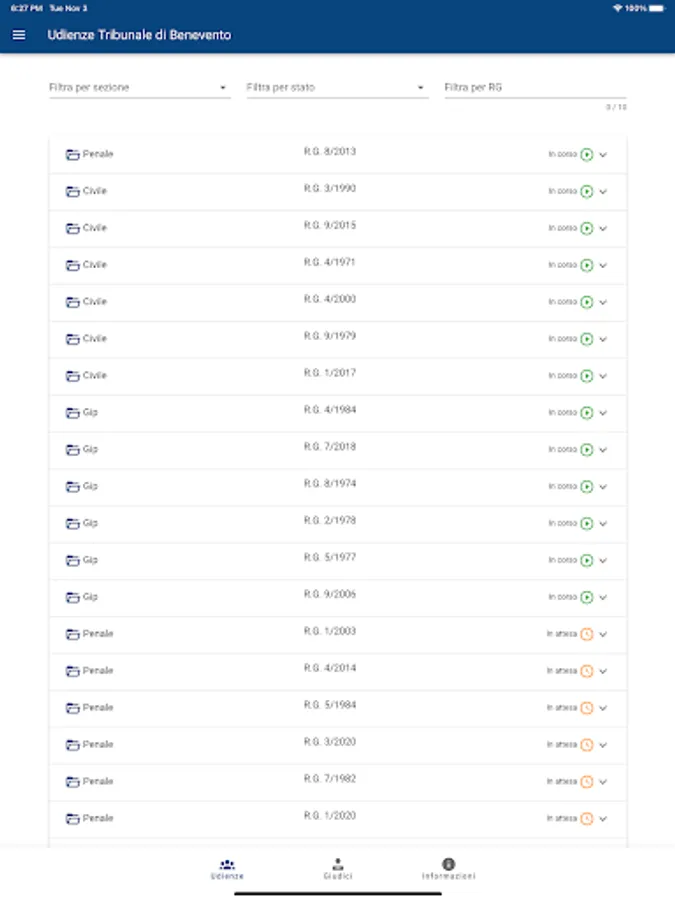This screenshot has width=675, height=900.
Task: Switch to the Informazioni tab
Action: [x=448, y=868]
